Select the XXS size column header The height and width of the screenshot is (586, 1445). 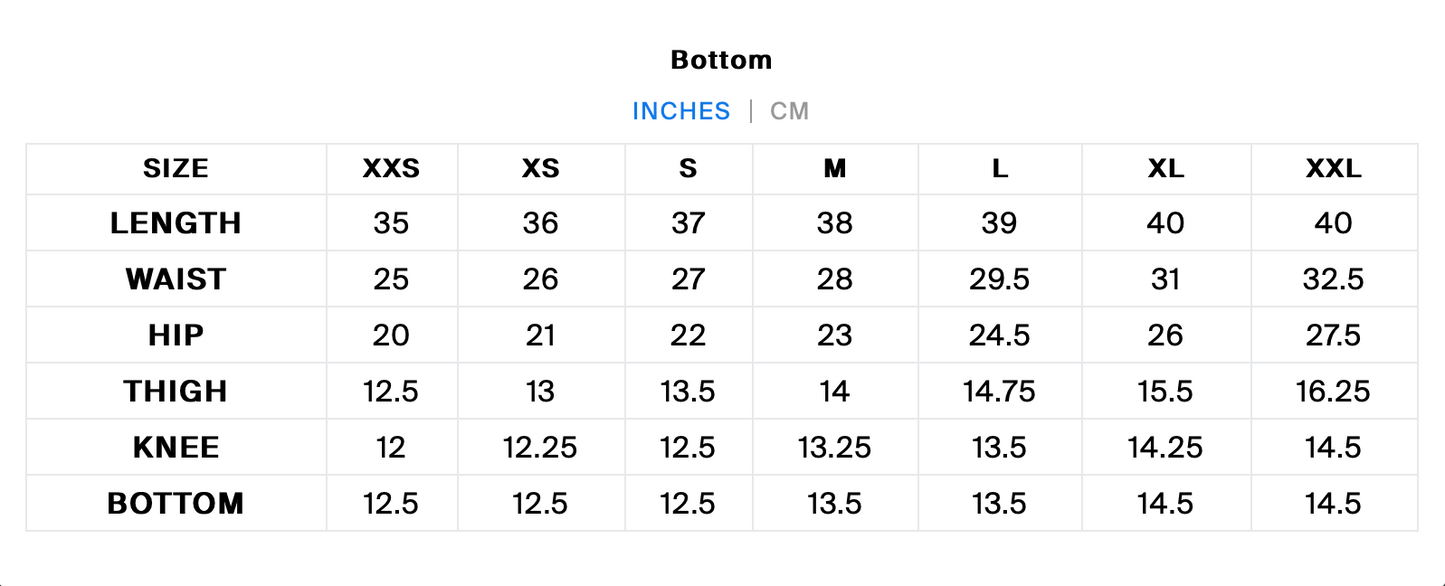click(x=391, y=169)
